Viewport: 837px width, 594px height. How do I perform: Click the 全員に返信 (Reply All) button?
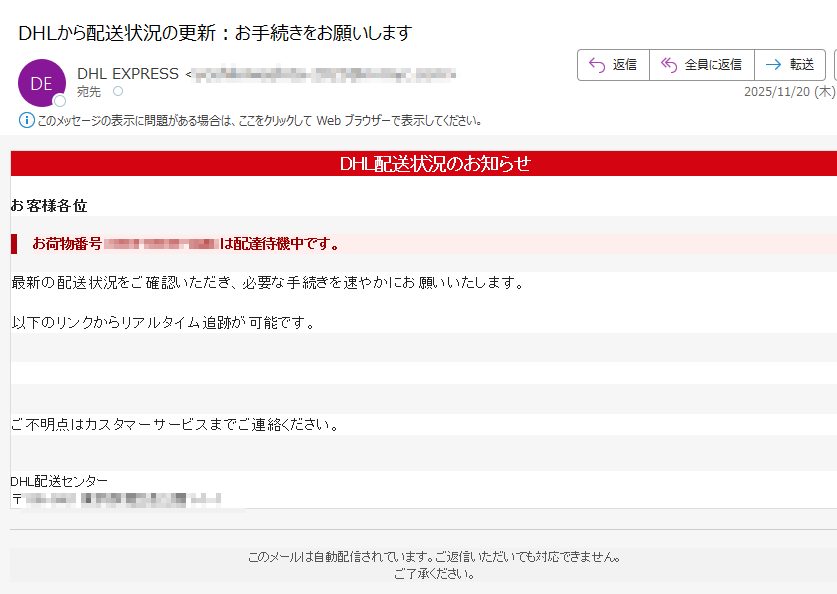[701, 65]
